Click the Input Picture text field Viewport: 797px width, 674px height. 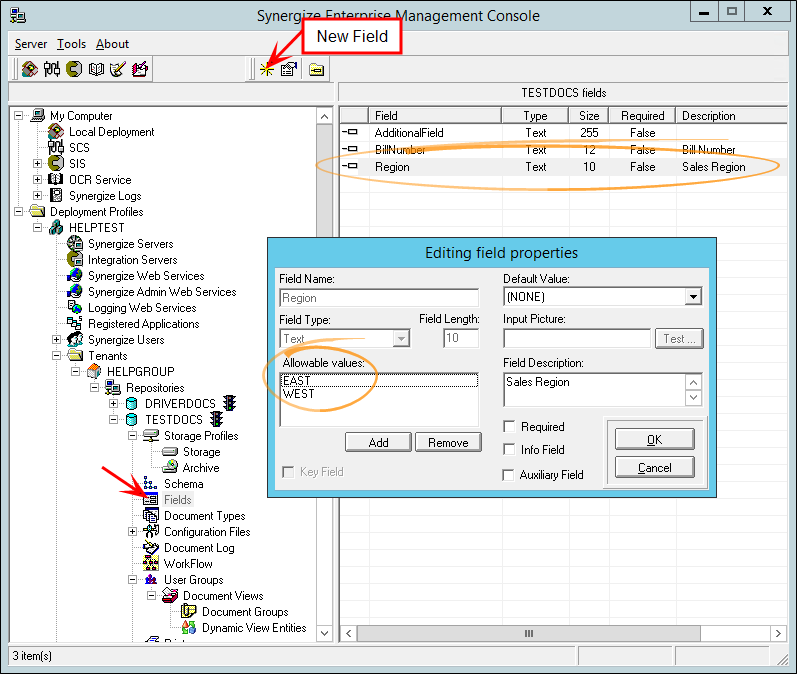coord(577,339)
